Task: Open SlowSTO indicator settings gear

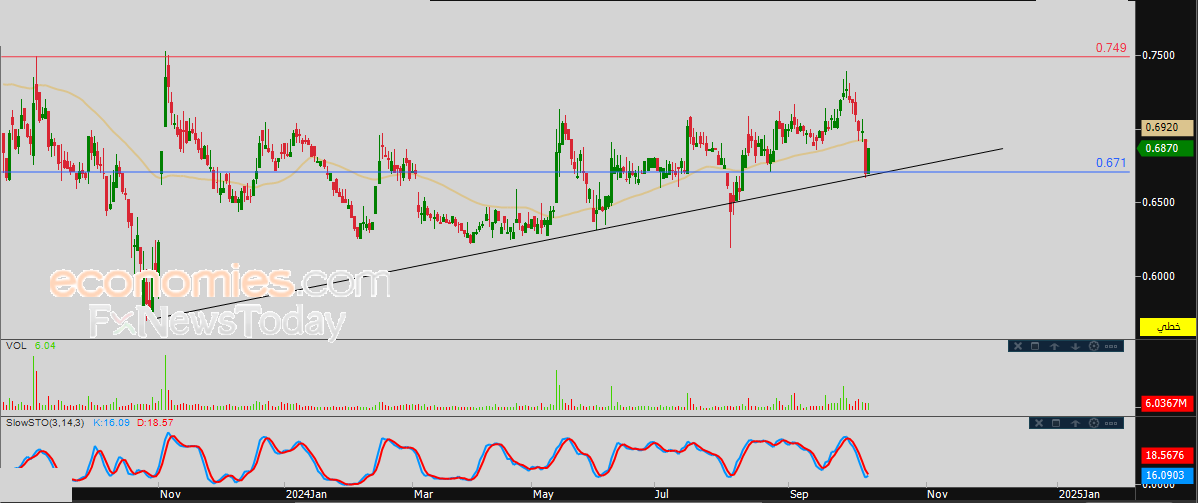Action: point(1094,423)
